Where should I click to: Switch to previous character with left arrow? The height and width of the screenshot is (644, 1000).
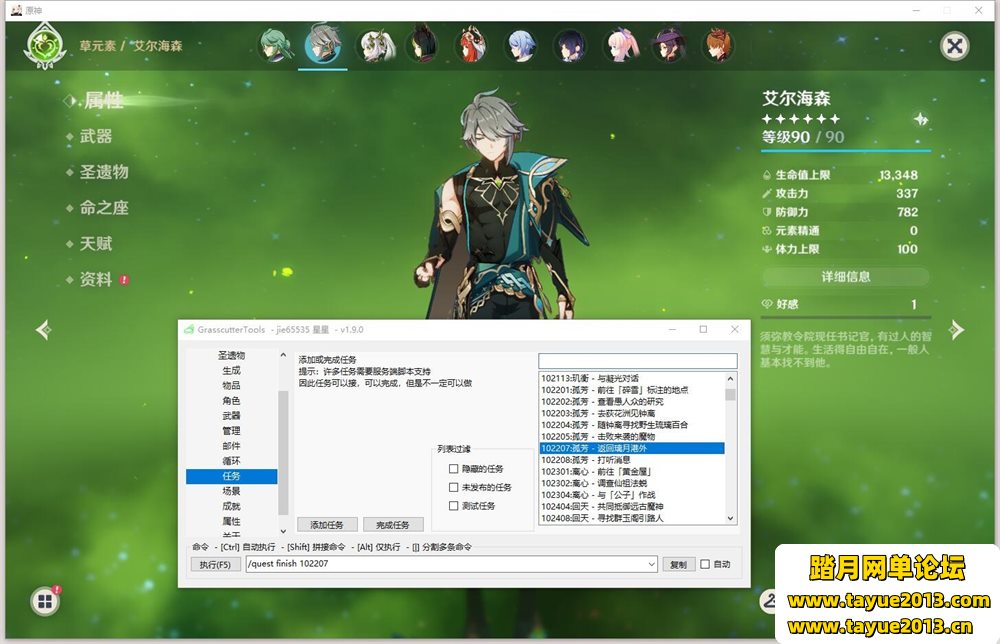(43, 329)
